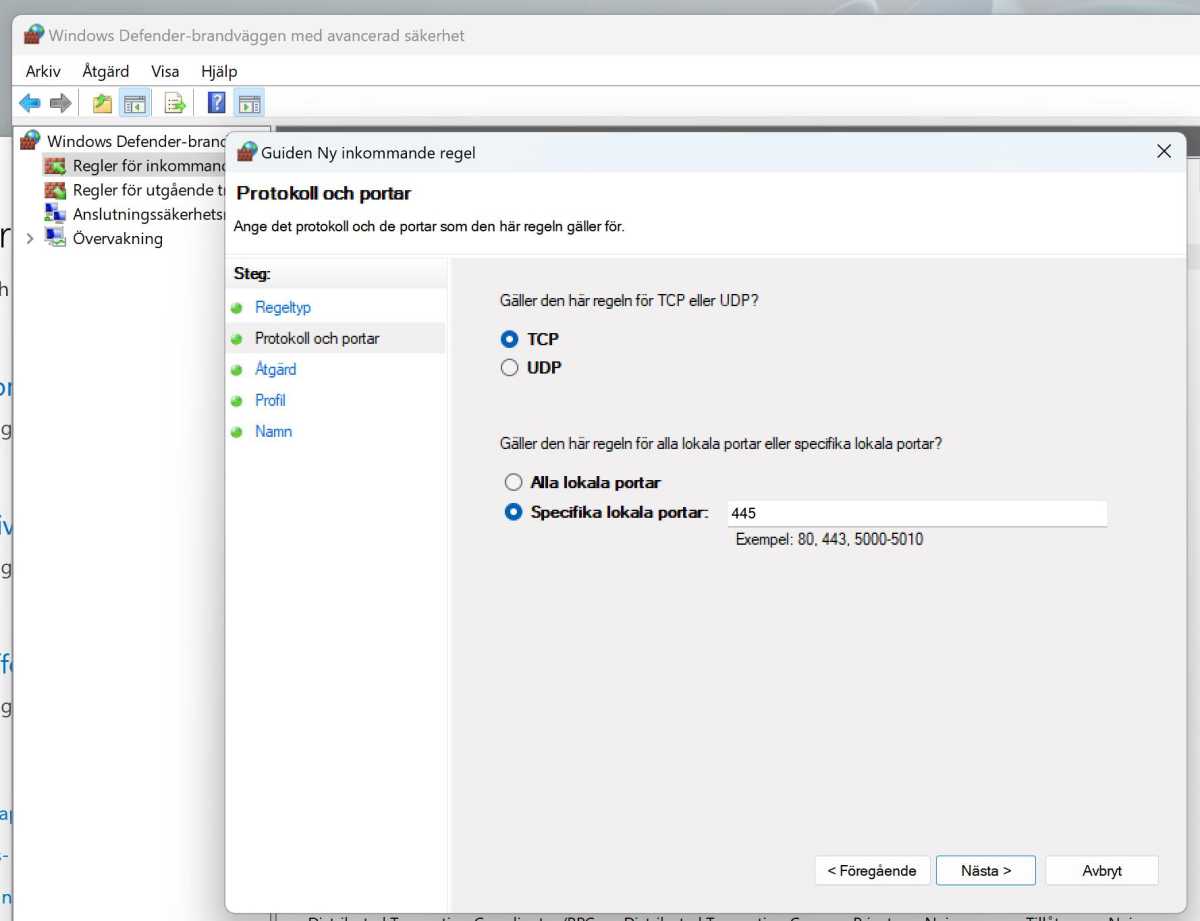1200x921 pixels.
Task: Choose Specifika lokala portar option
Action: (514, 512)
